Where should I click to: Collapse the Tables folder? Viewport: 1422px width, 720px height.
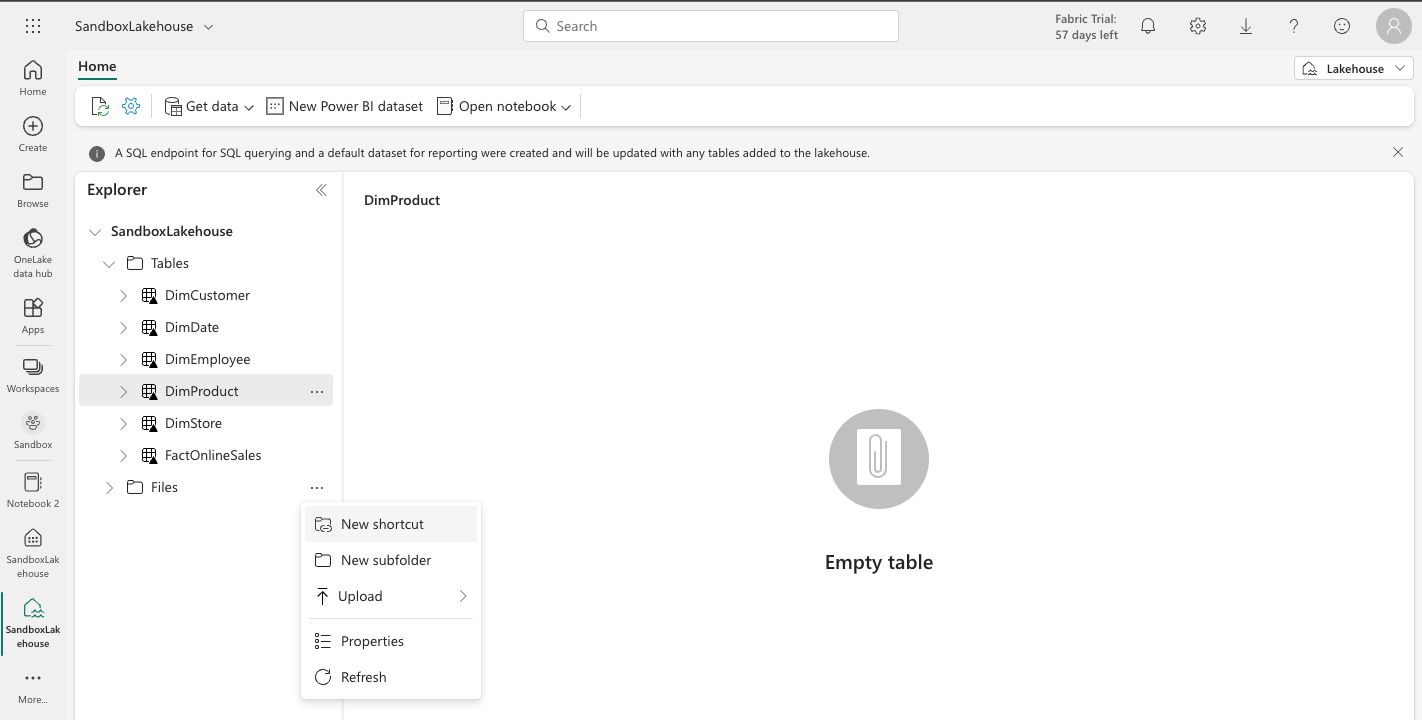point(110,264)
